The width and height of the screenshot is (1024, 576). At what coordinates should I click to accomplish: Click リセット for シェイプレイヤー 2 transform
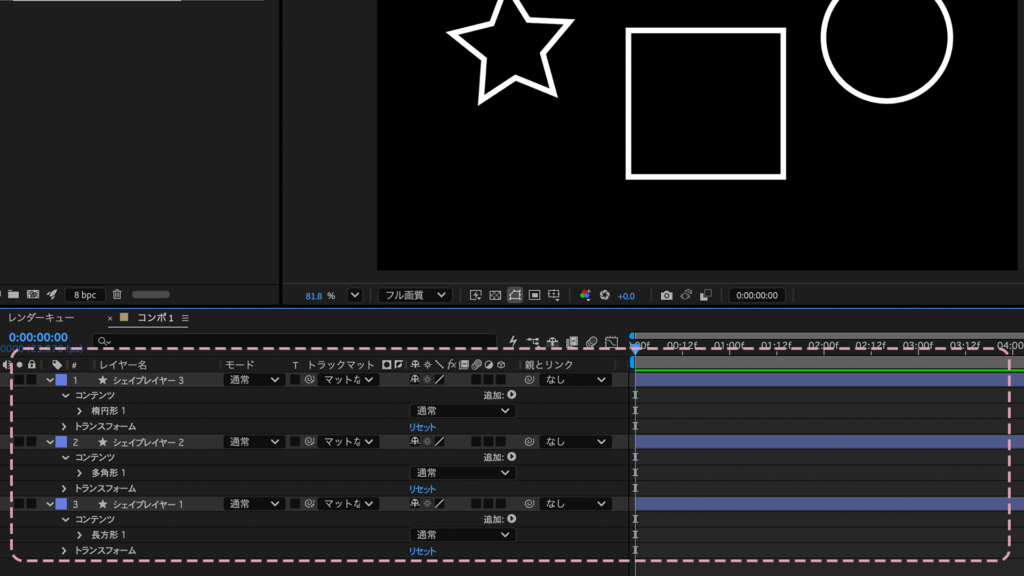tap(422, 488)
